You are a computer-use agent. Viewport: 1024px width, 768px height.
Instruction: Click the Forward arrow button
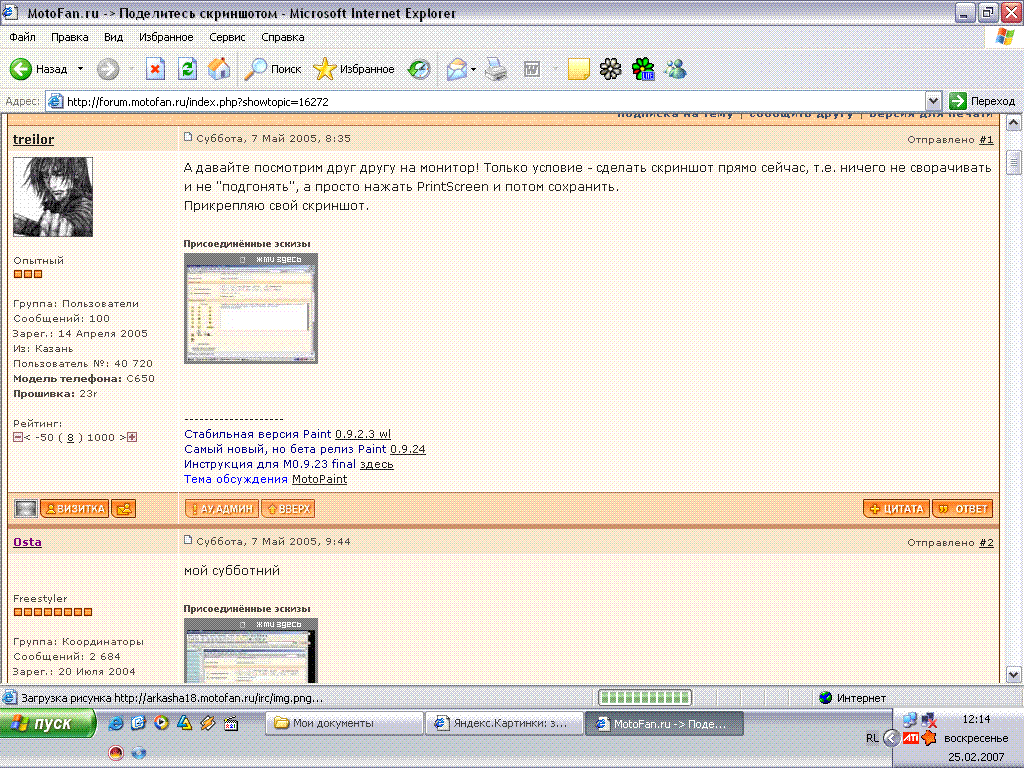[x=108, y=69]
